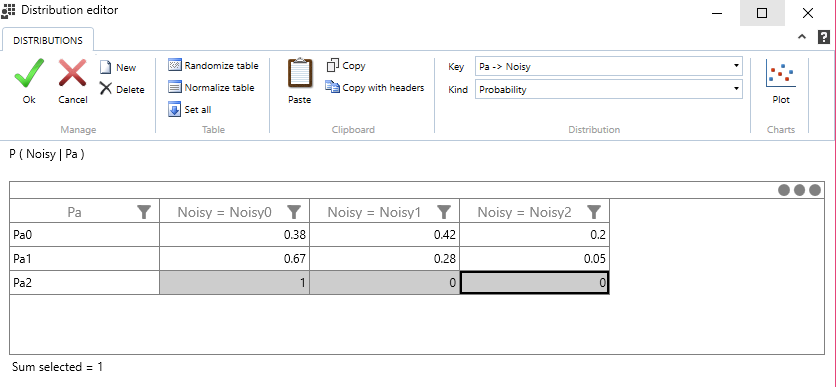836x387 pixels.
Task: Minimize the Distribution editor window
Action: (717, 13)
